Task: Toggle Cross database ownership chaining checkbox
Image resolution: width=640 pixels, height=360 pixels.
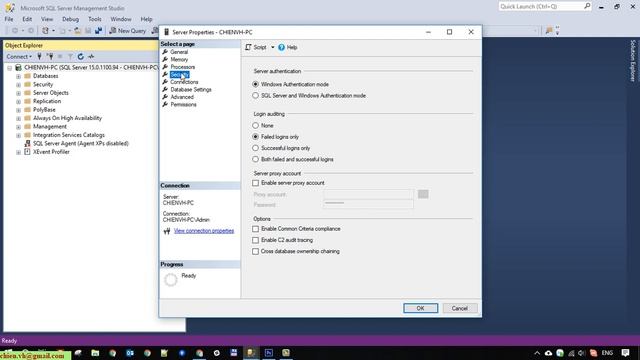Action: 256,251
